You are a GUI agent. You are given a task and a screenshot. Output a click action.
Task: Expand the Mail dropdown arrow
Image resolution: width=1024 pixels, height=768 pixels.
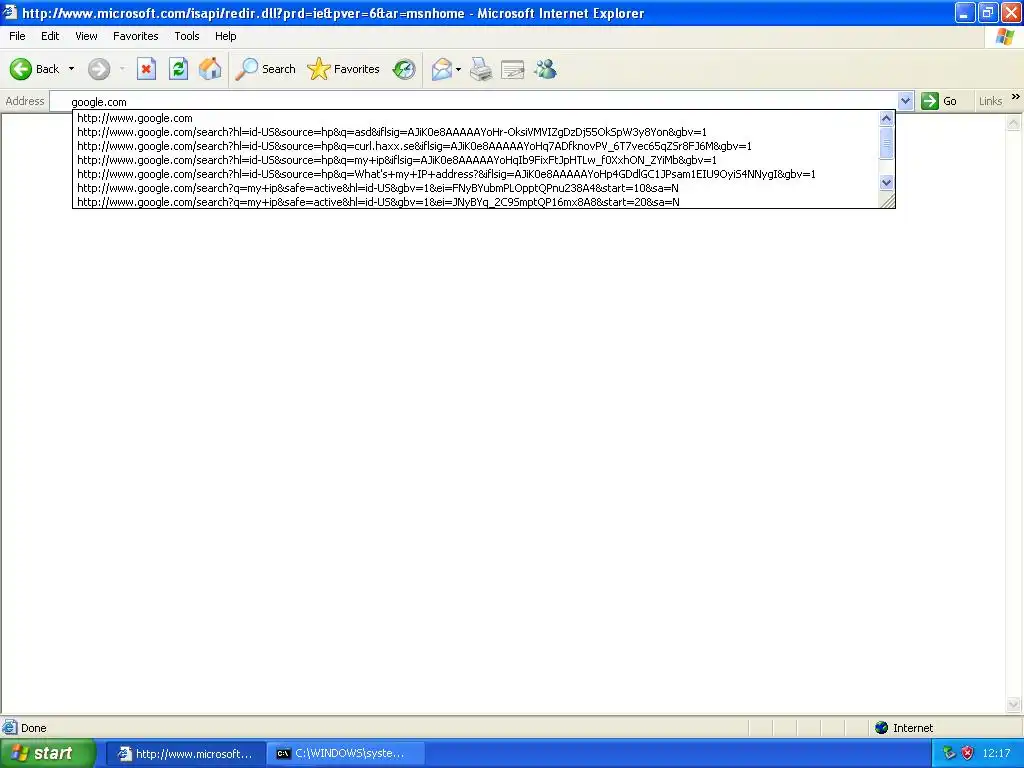click(458, 69)
